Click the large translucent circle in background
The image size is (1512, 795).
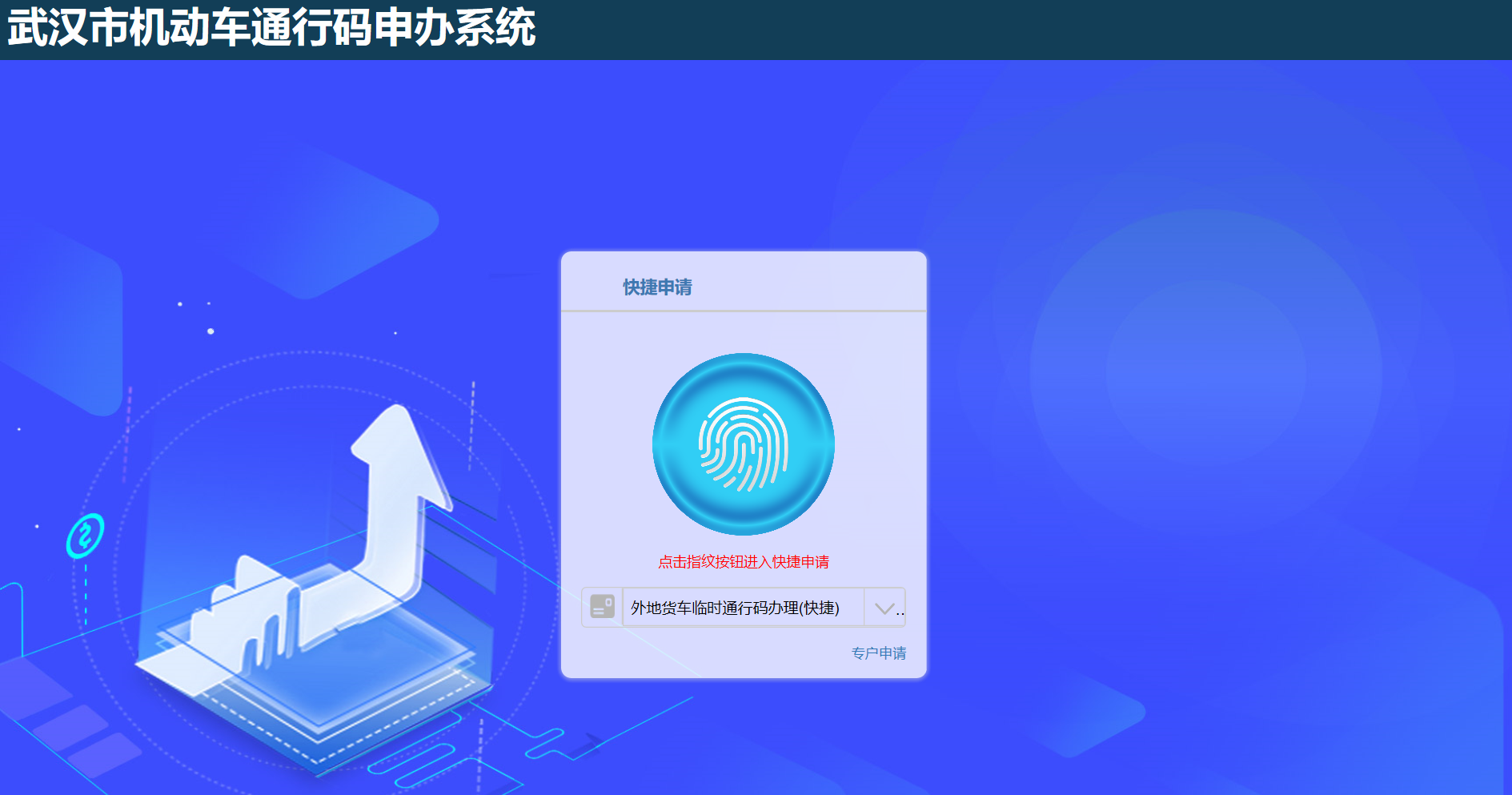[1205, 372]
